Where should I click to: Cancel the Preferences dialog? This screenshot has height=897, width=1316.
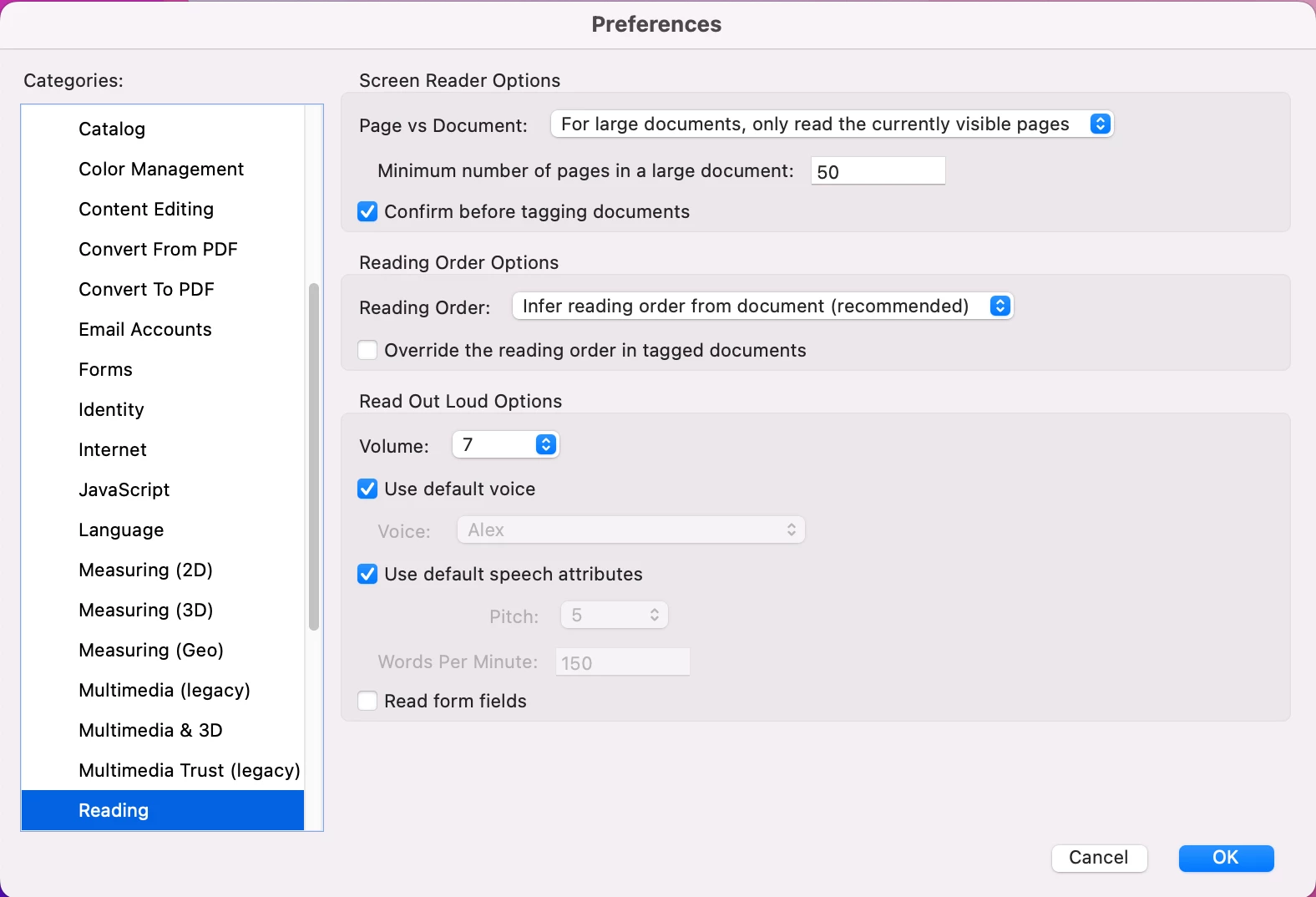point(1099,858)
